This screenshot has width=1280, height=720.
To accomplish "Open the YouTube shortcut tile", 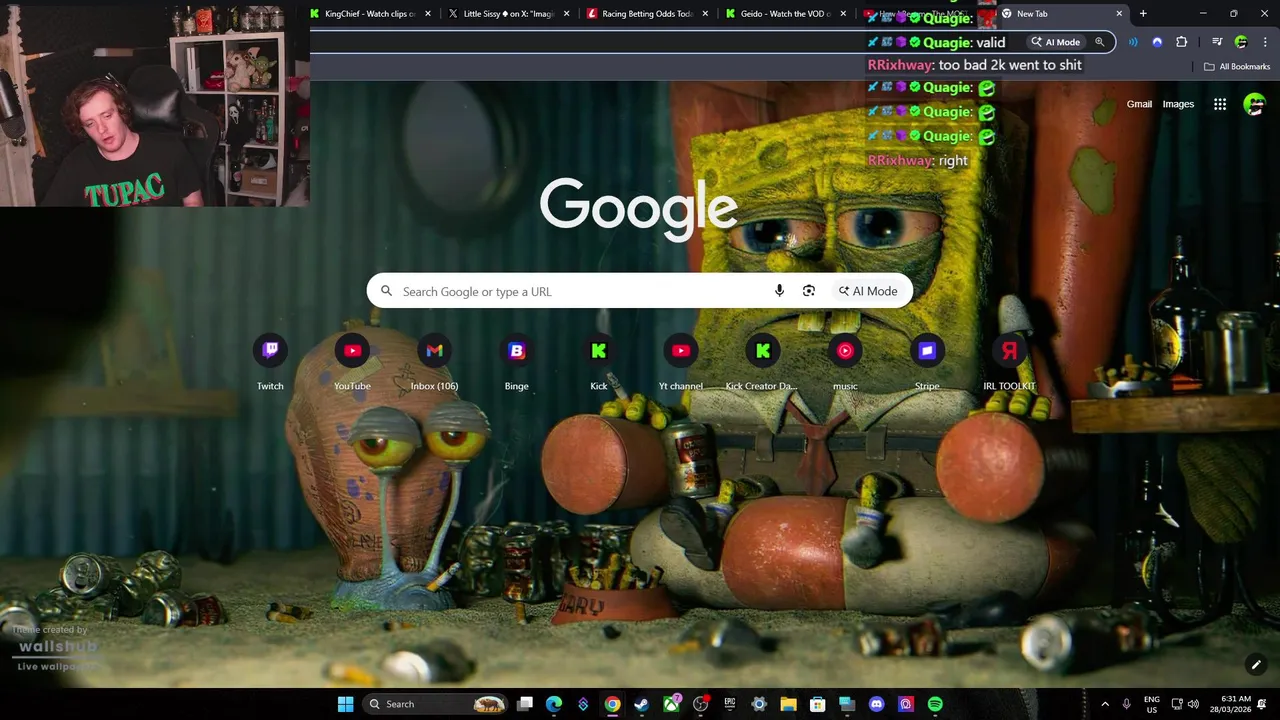I will coord(352,363).
